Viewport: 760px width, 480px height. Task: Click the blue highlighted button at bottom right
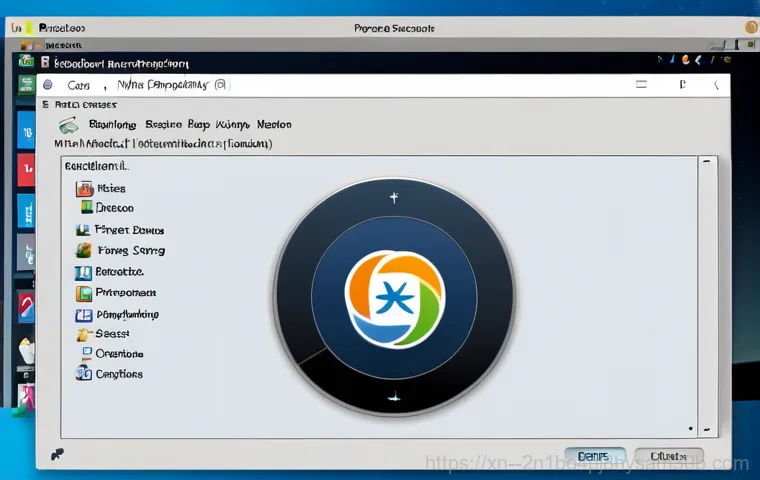pos(595,456)
